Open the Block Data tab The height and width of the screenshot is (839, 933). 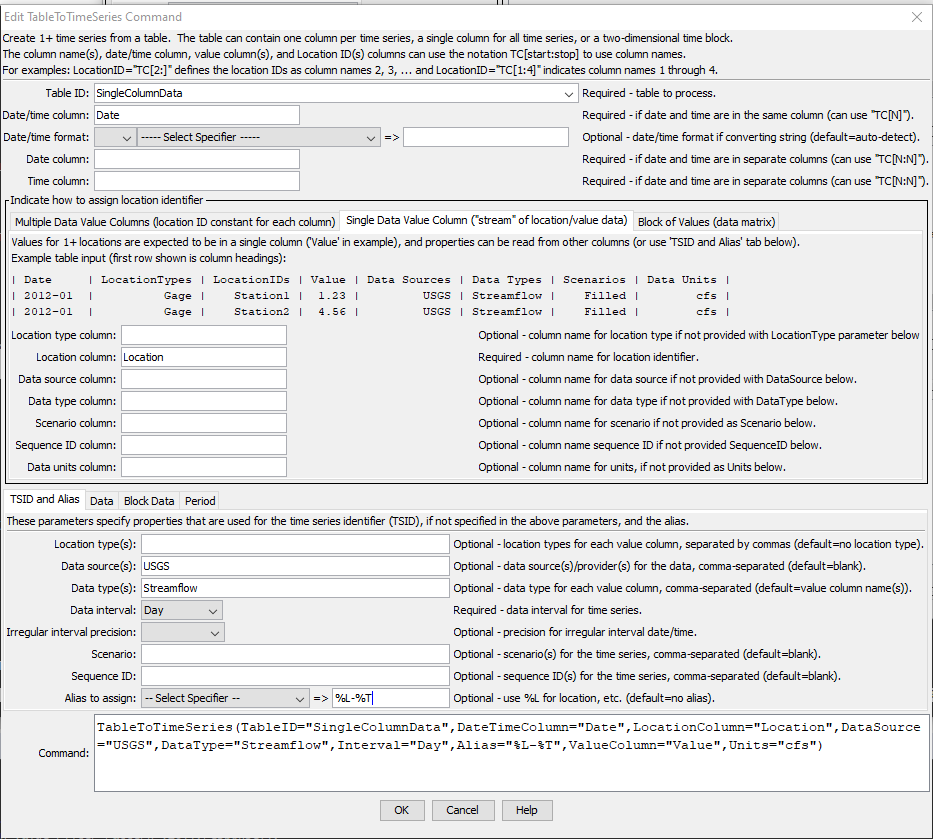[x=149, y=501]
